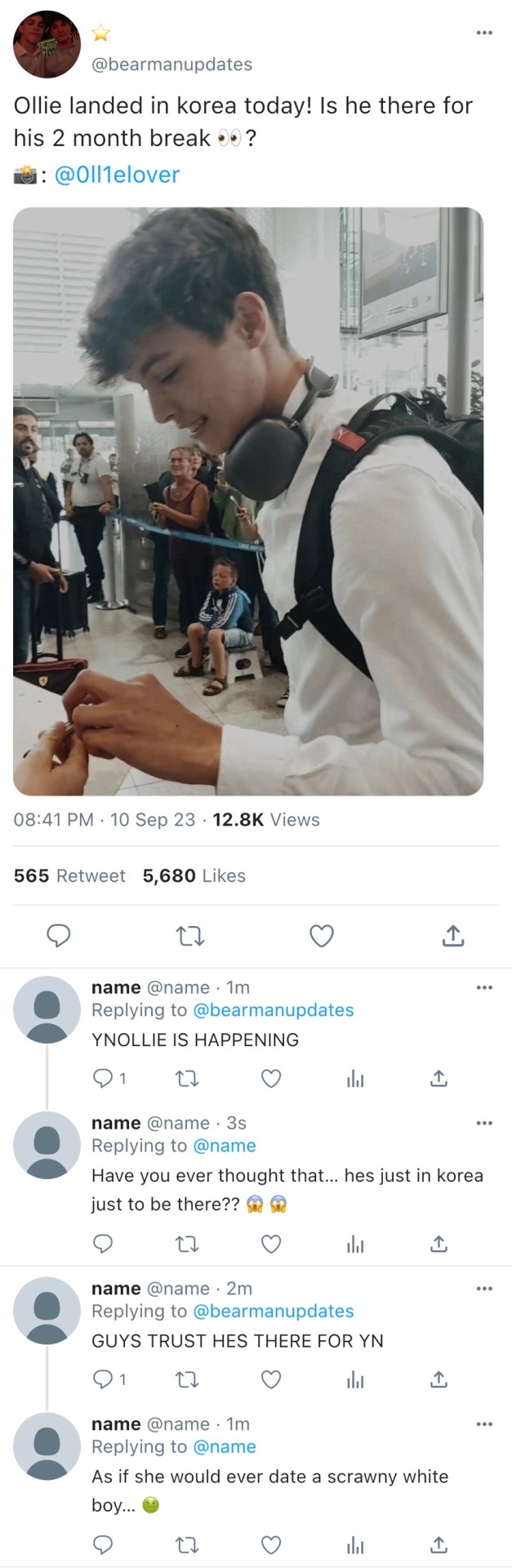The height and width of the screenshot is (1568, 512).
Task: Share the 'GUYS TRUST HES THERE' reply
Action: (x=439, y=1379)
